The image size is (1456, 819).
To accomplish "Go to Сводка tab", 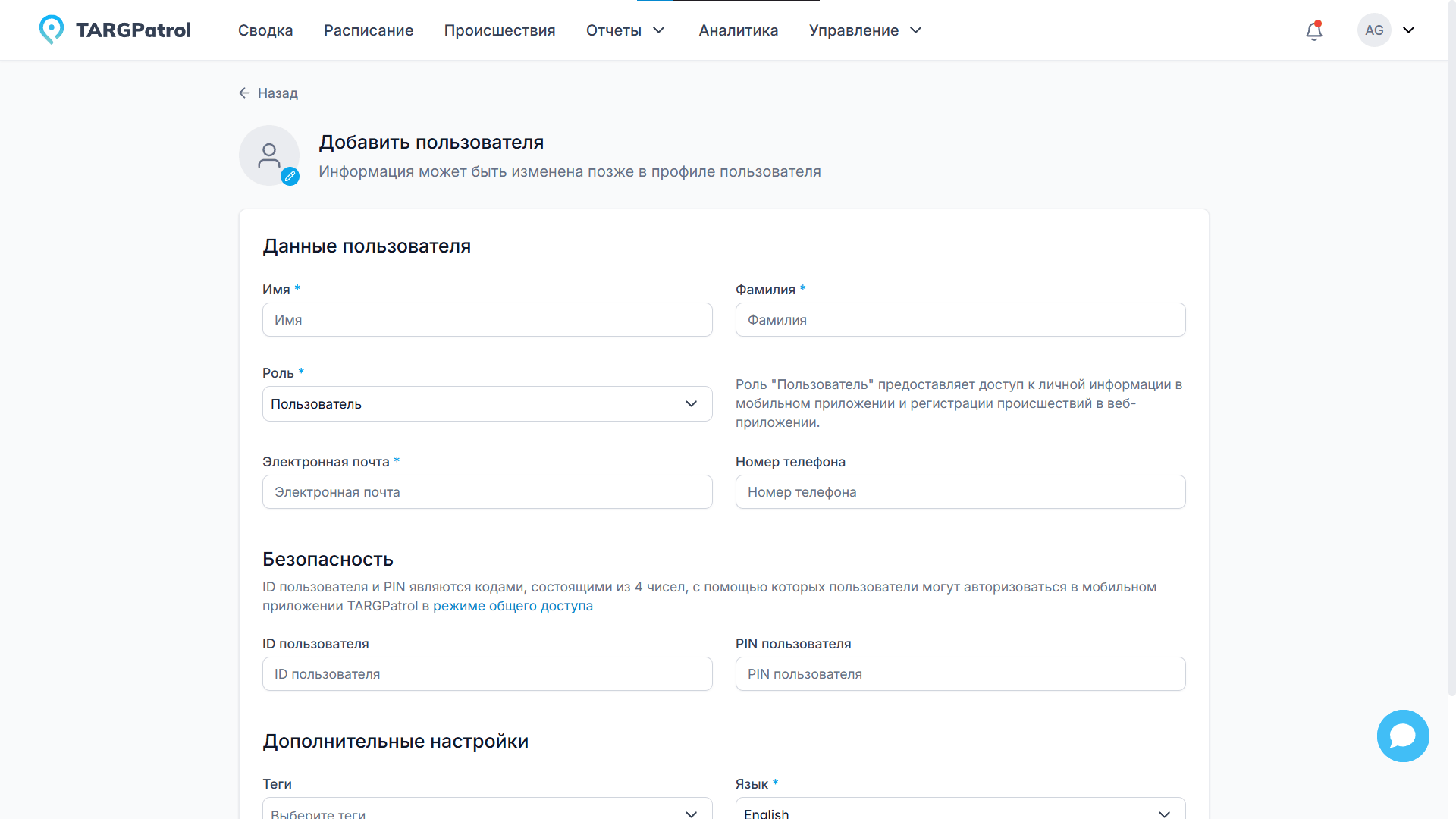I will [265, 30].
